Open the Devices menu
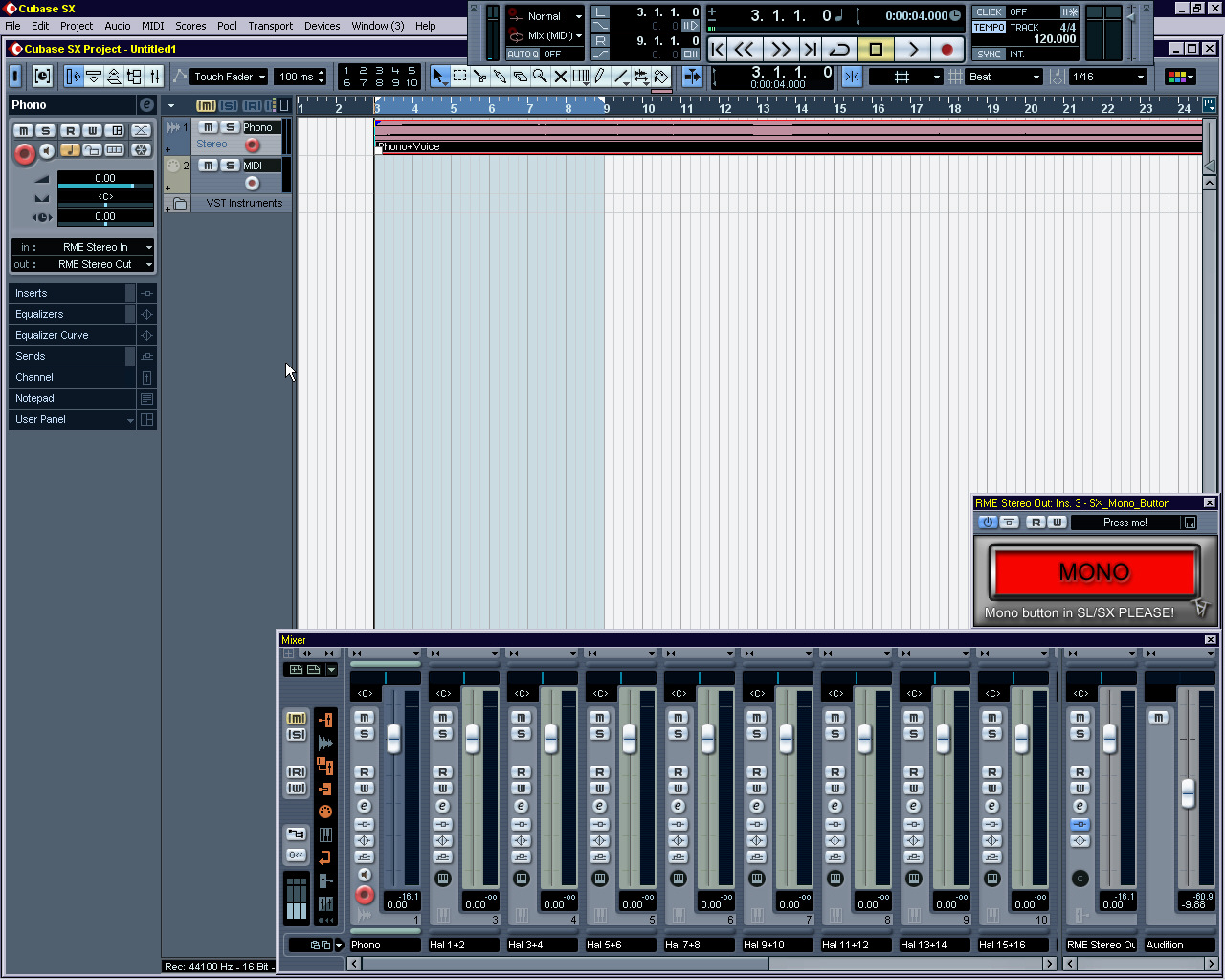 click(323, 26)
